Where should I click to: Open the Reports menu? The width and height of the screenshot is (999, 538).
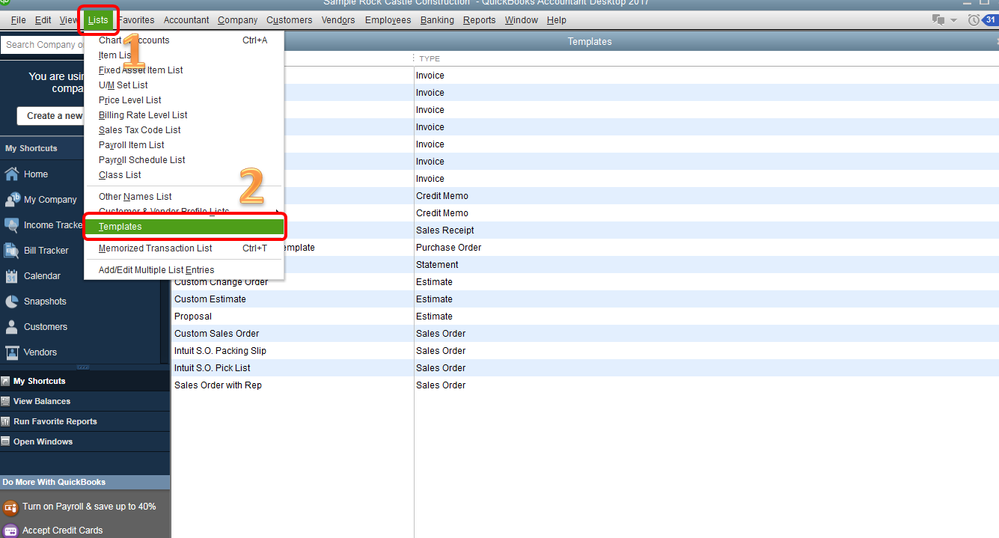click(479, 20)
